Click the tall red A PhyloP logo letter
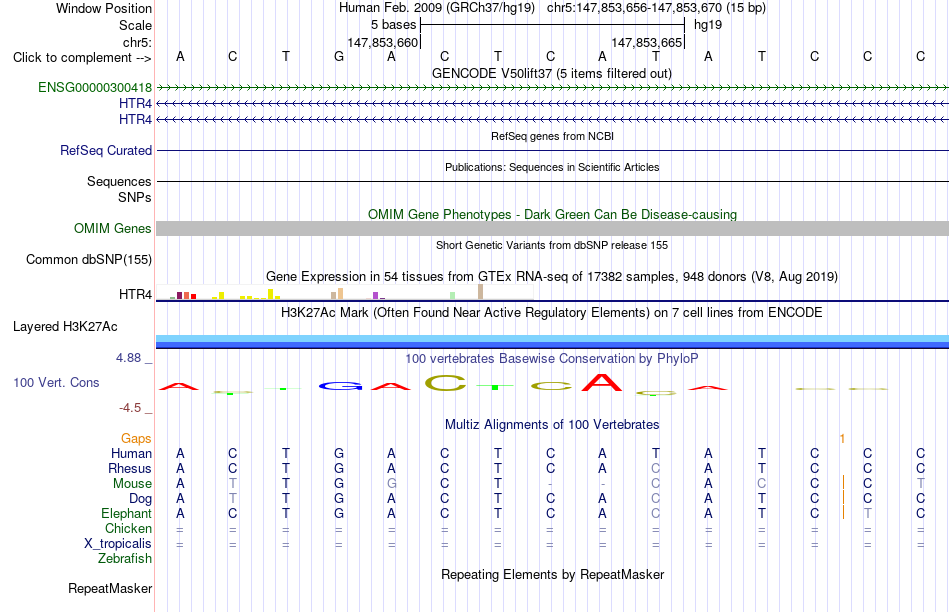950x612 pixels. (602, 382)
